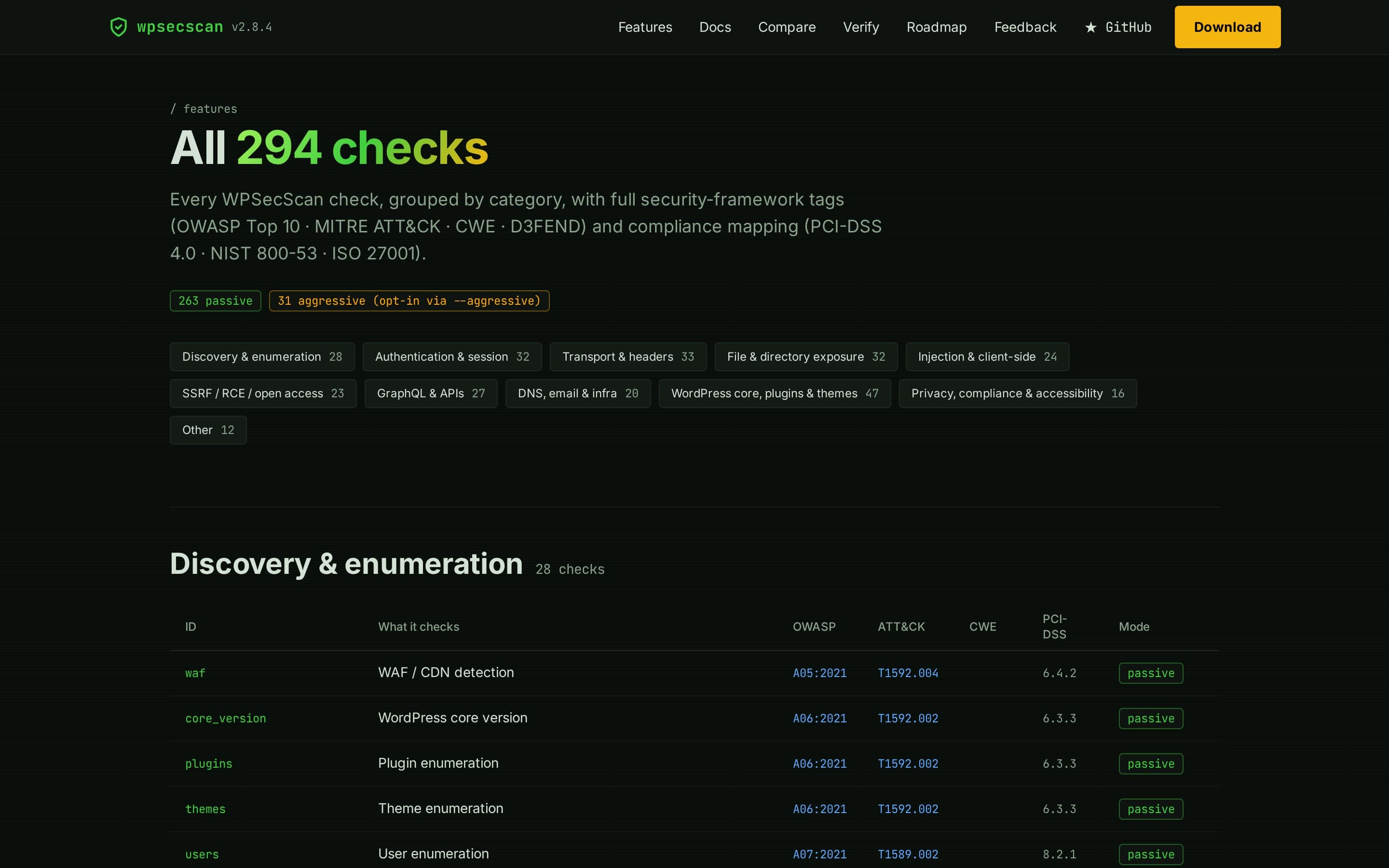Click 'WAF / CDN detection' description
This screenshot has height=868, width=1389.
tap(446, 672)
